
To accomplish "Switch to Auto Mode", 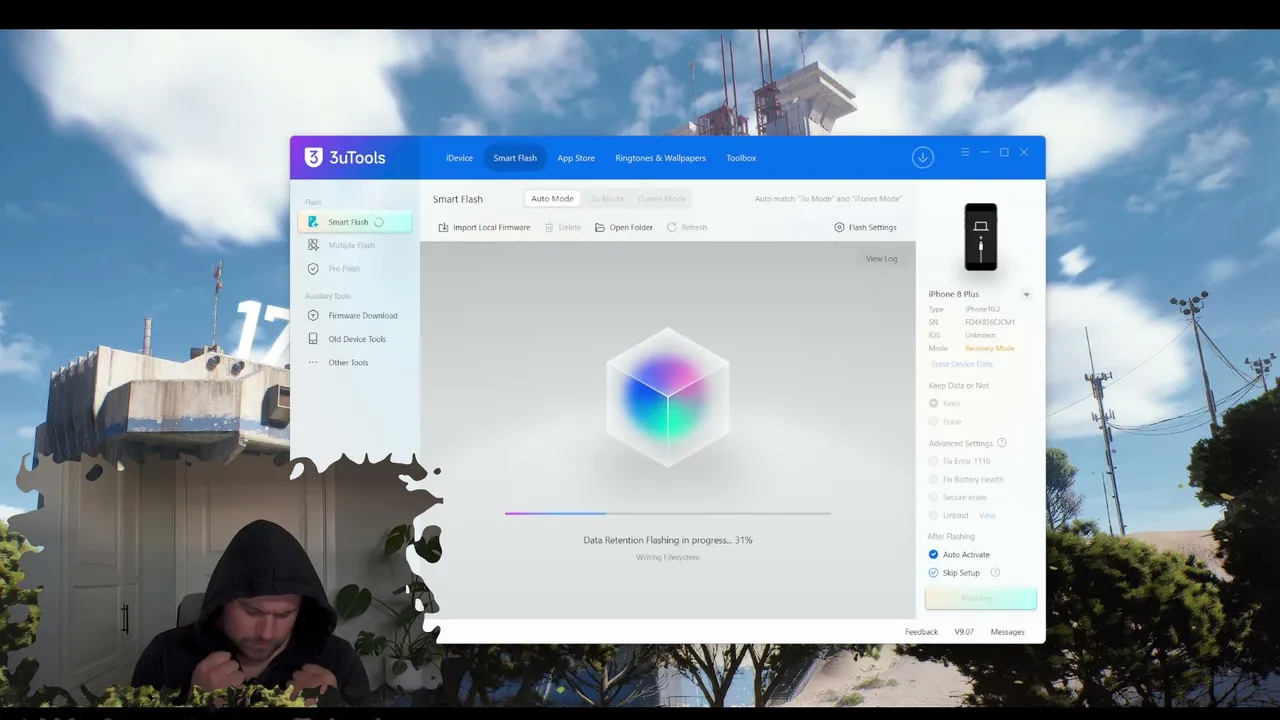I will click(552, 199).
